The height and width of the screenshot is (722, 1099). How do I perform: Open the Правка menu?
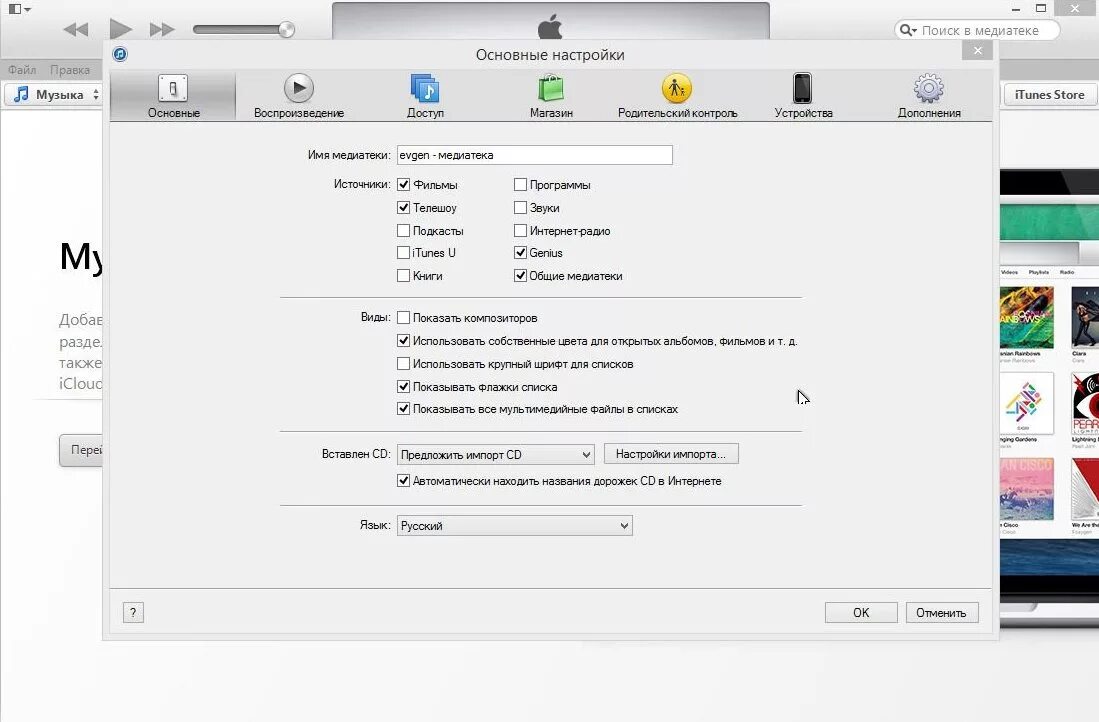tap(70, 69)
